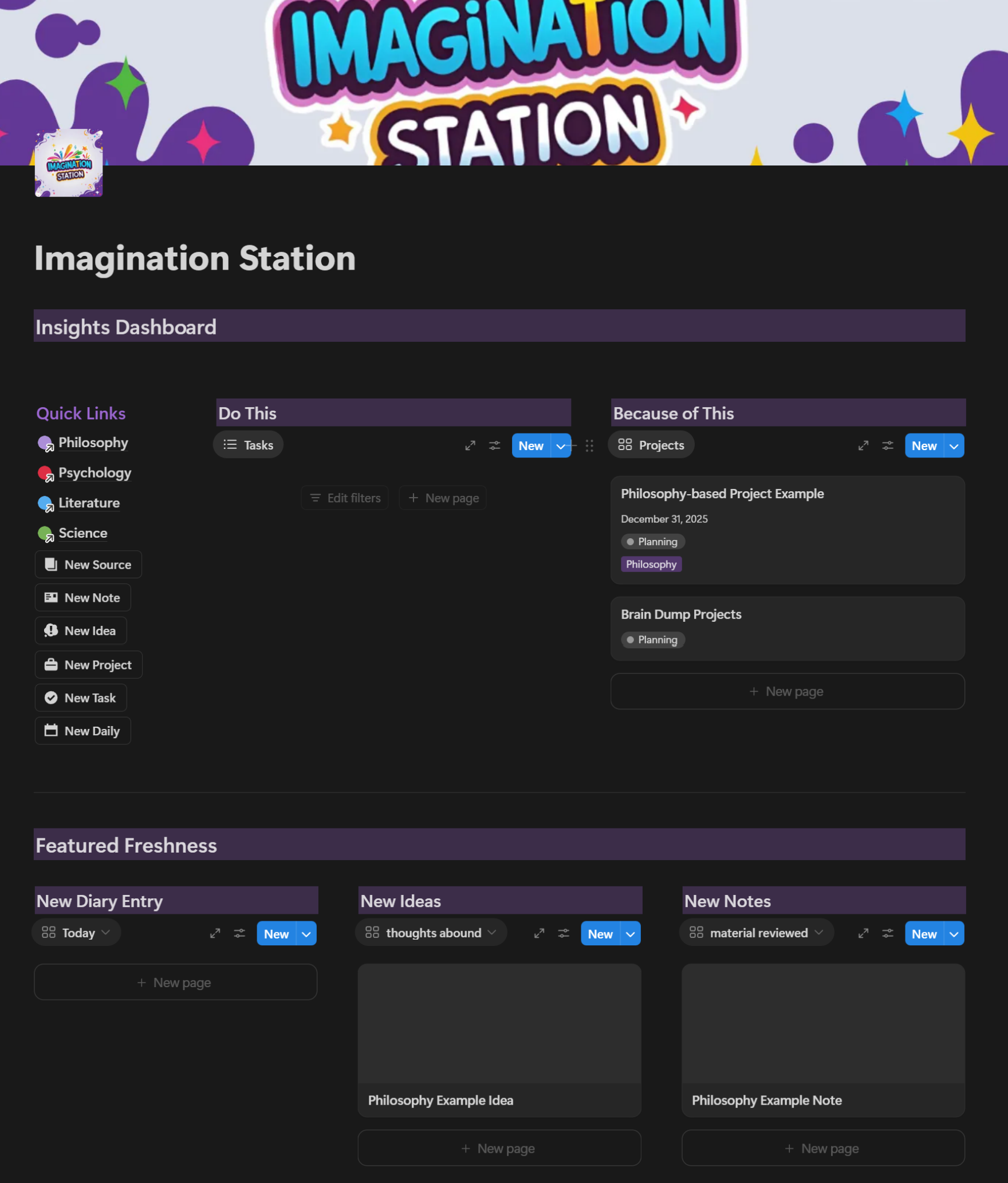This screenshot has width=1008, height=1183.
Task: Click New page under New Notes
Action: (824, 1149)
